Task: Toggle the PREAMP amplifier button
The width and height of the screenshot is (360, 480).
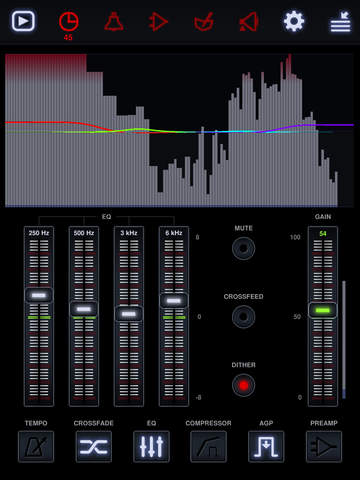Action: pyautogui.click(x=324, y=446)
